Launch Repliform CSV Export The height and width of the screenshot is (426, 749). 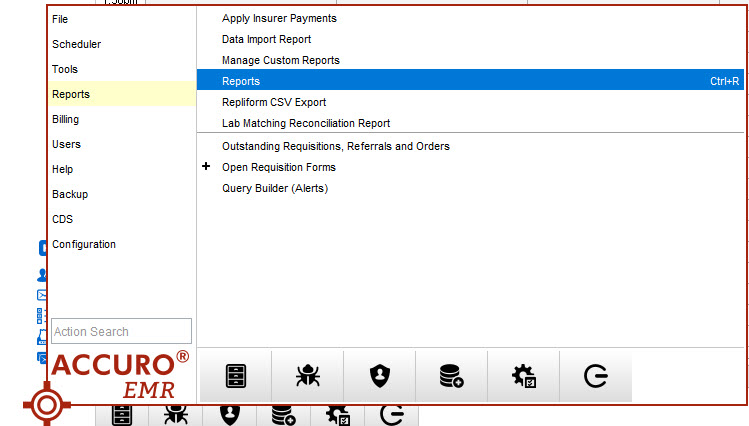click(x=274, y=102)
